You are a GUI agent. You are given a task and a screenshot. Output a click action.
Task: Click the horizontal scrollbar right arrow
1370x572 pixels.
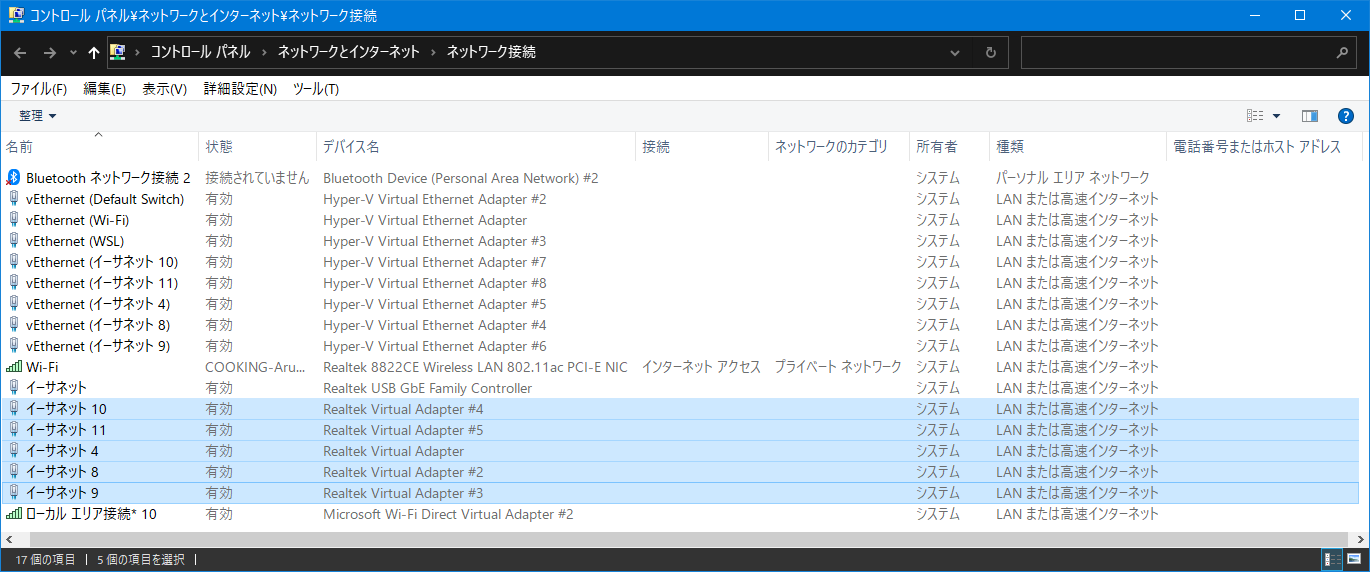pos(1361,539)
